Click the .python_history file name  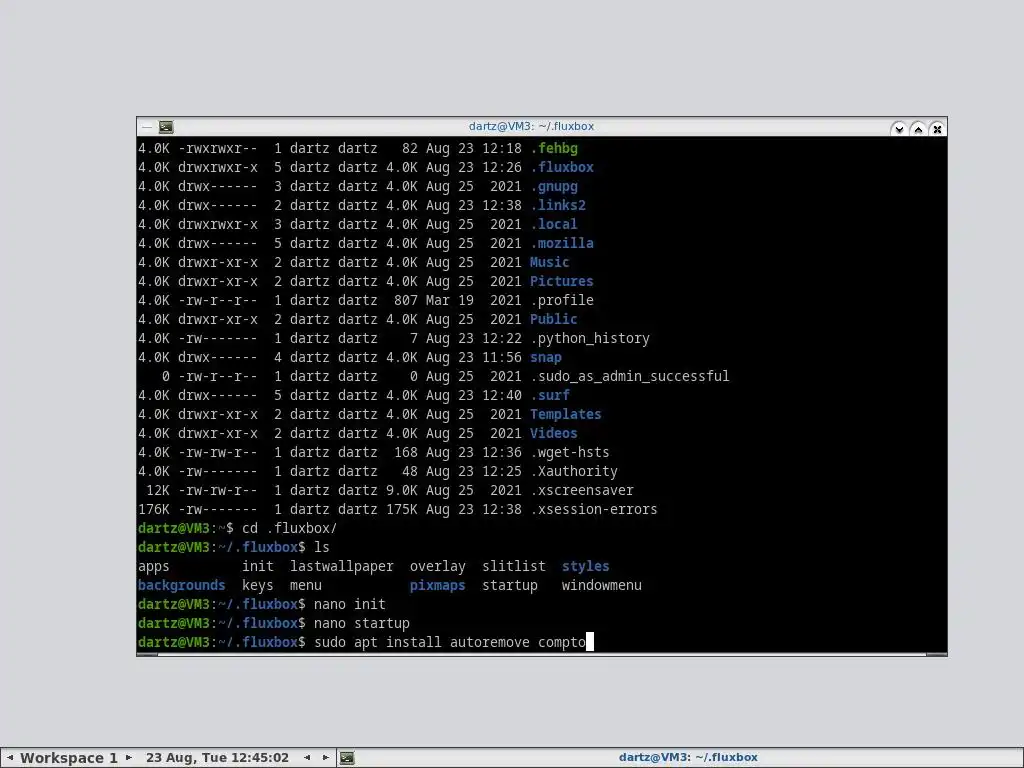590,338
